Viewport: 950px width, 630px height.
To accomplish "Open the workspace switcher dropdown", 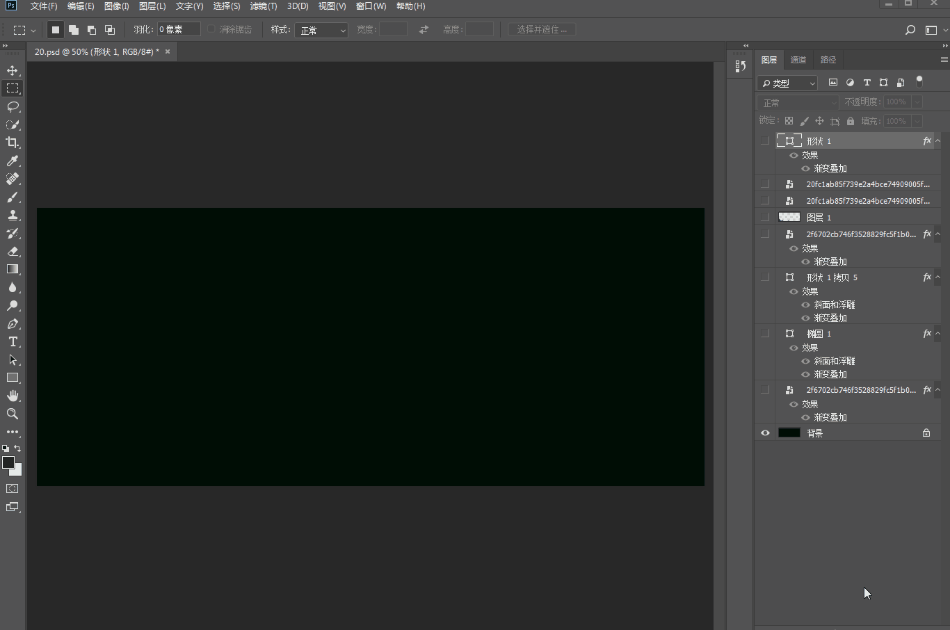I will tap(935, 30).
